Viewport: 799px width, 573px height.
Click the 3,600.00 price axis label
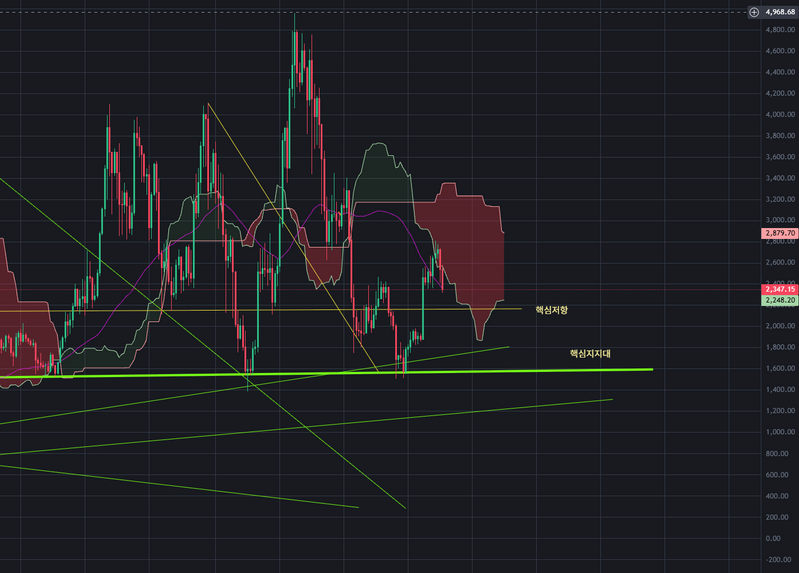[x=780, y=157]
